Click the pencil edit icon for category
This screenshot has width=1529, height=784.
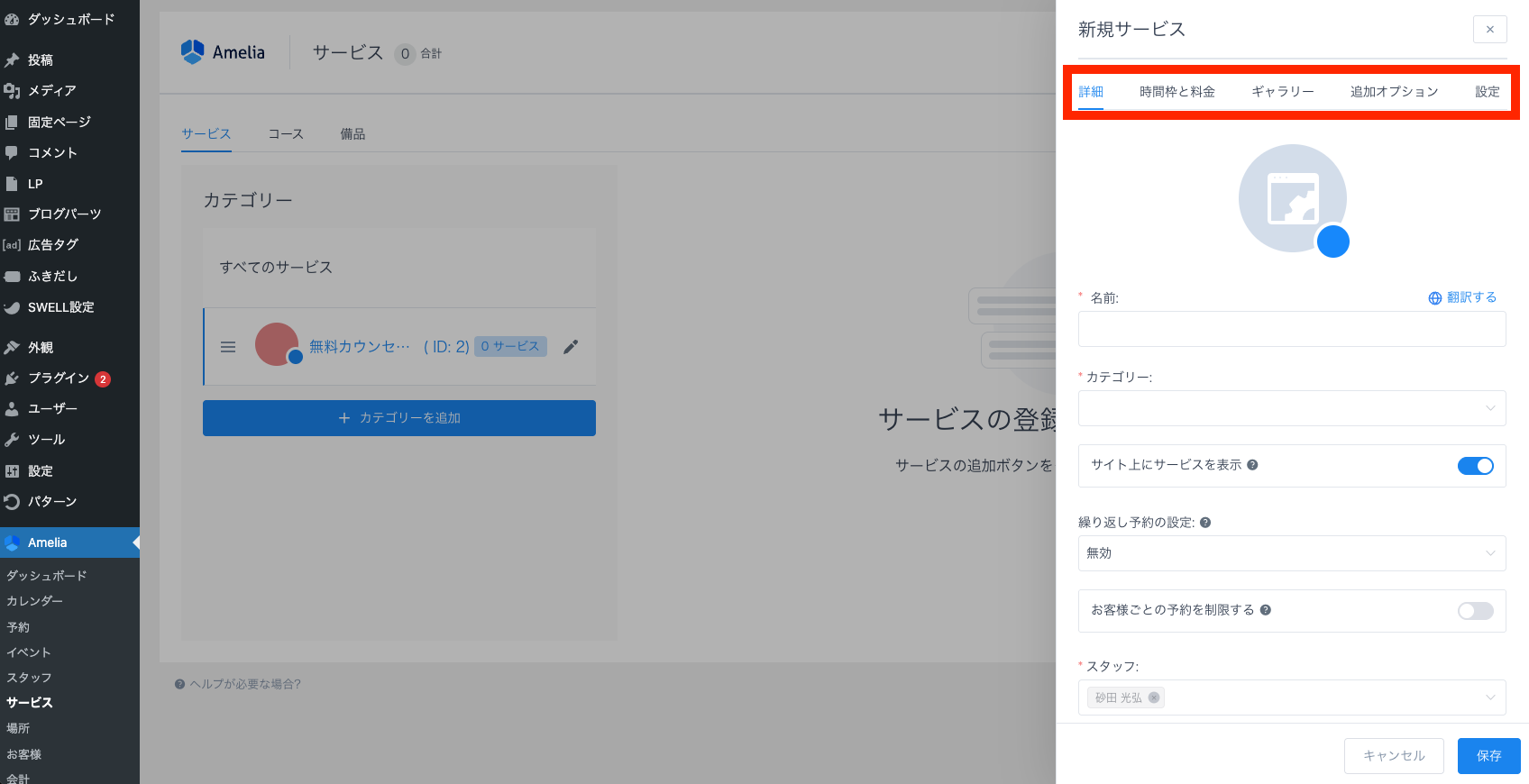tap(571, 347)
